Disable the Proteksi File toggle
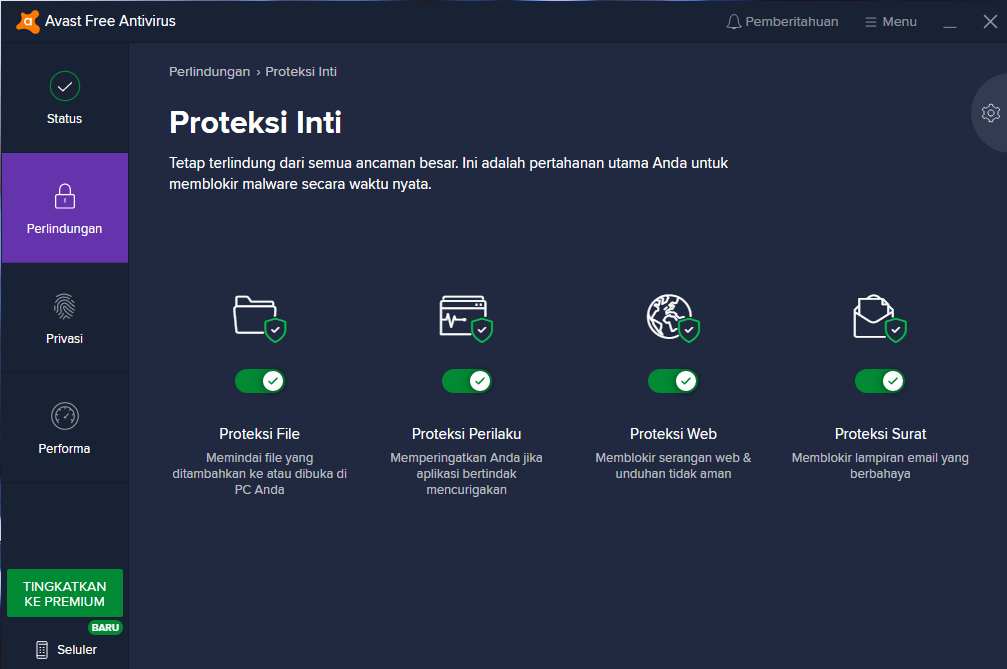This screenshot has height=669, width=1007. [259, 381]
